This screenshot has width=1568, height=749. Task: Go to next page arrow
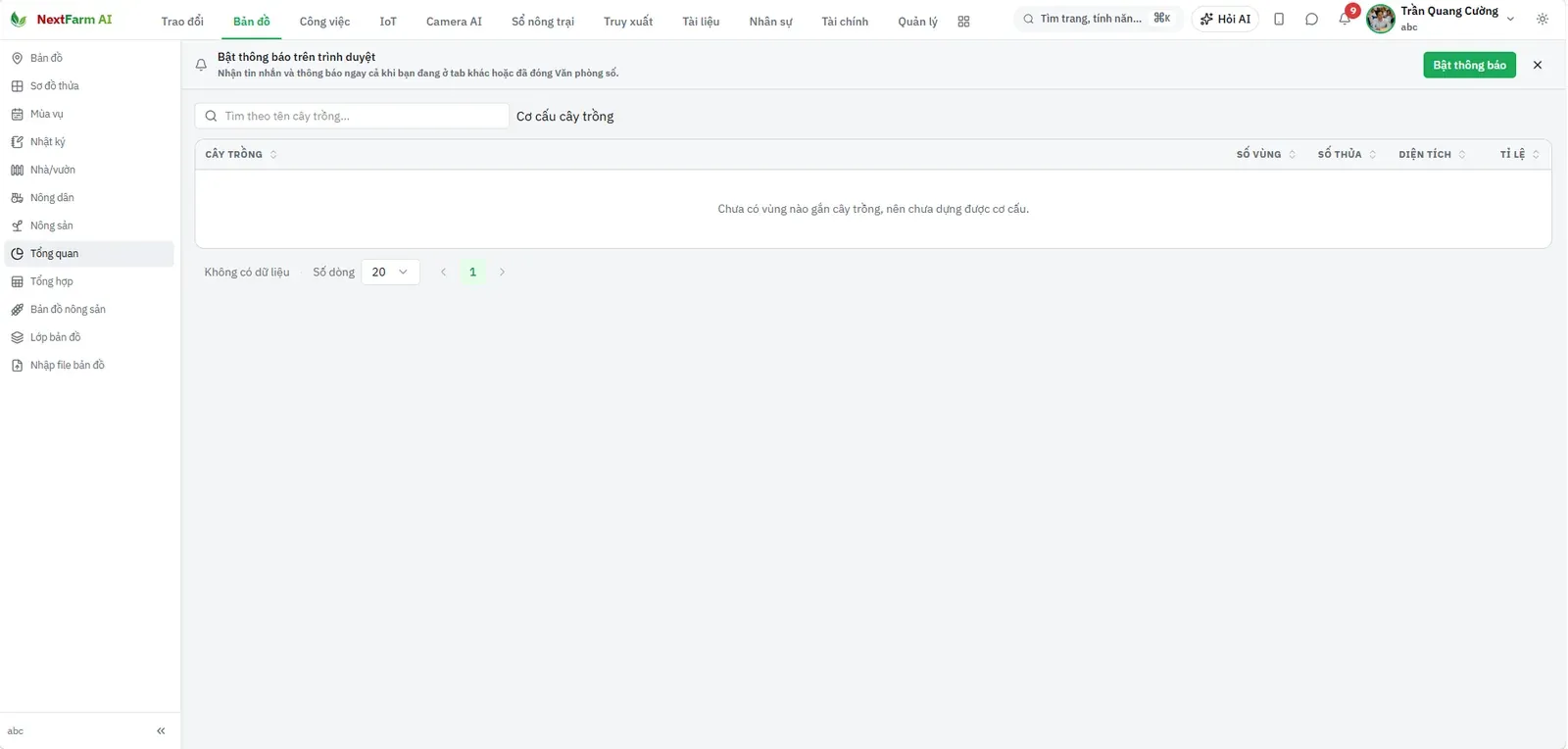point(502,273)
